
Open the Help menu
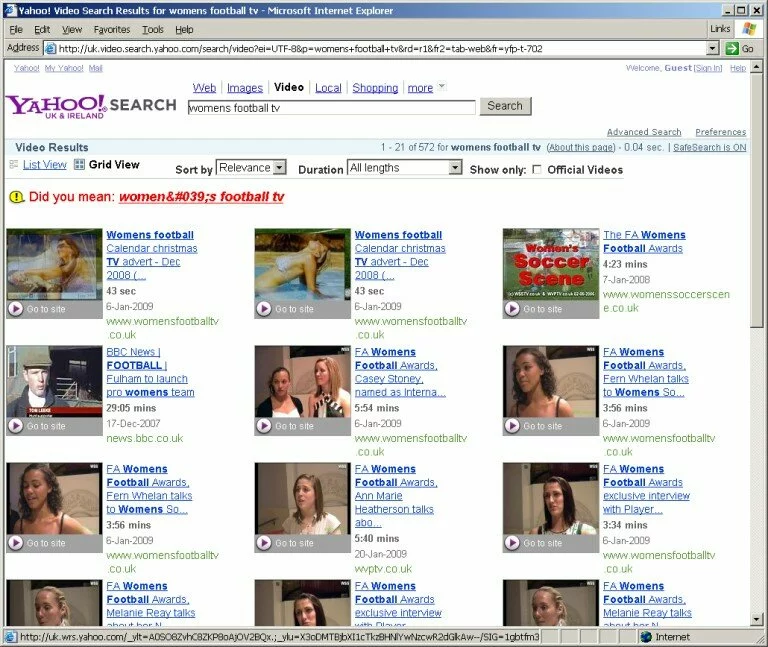[184, 29]
